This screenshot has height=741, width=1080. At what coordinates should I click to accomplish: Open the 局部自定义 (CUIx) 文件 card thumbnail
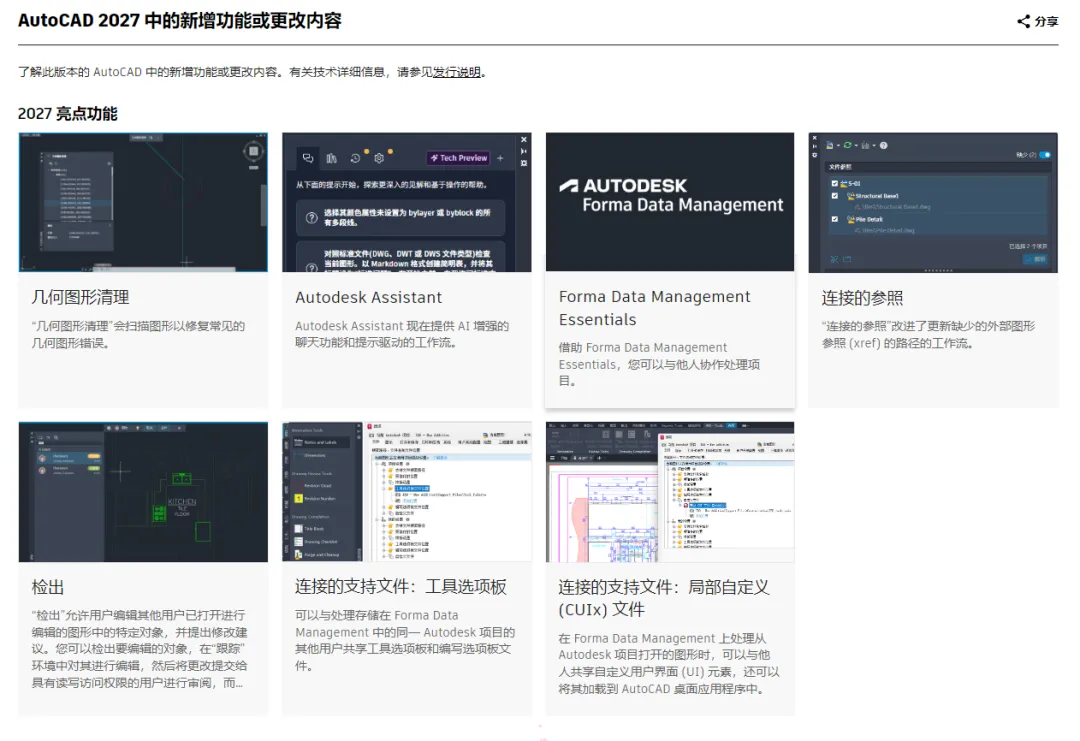[669, 492]
